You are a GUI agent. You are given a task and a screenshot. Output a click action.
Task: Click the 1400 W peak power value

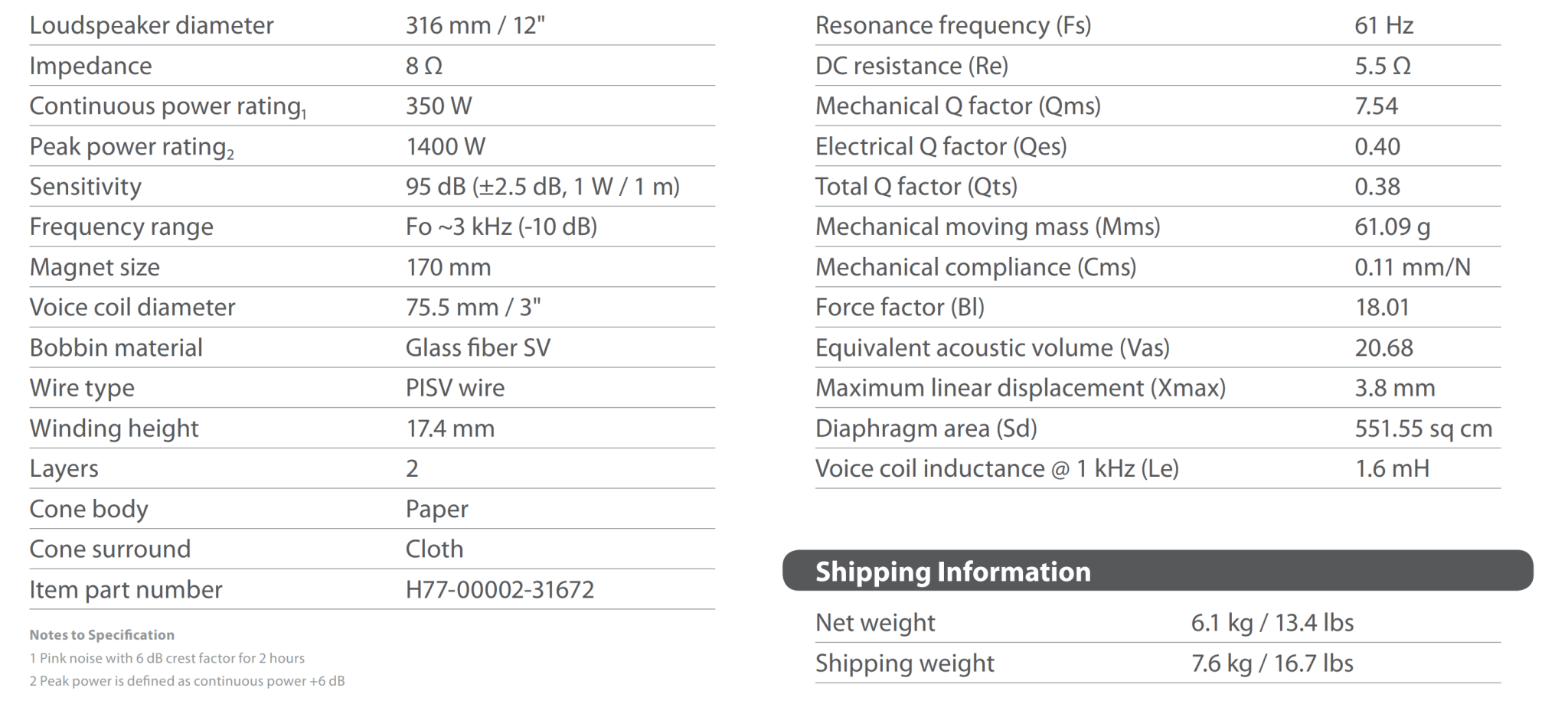point(446,146)
